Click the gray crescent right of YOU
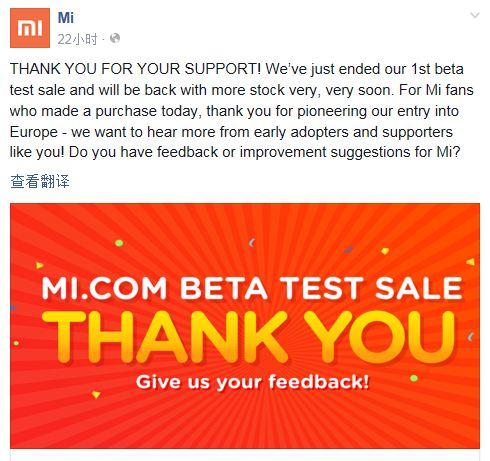The height and width of the screenshot is (461, 490). 470,337
